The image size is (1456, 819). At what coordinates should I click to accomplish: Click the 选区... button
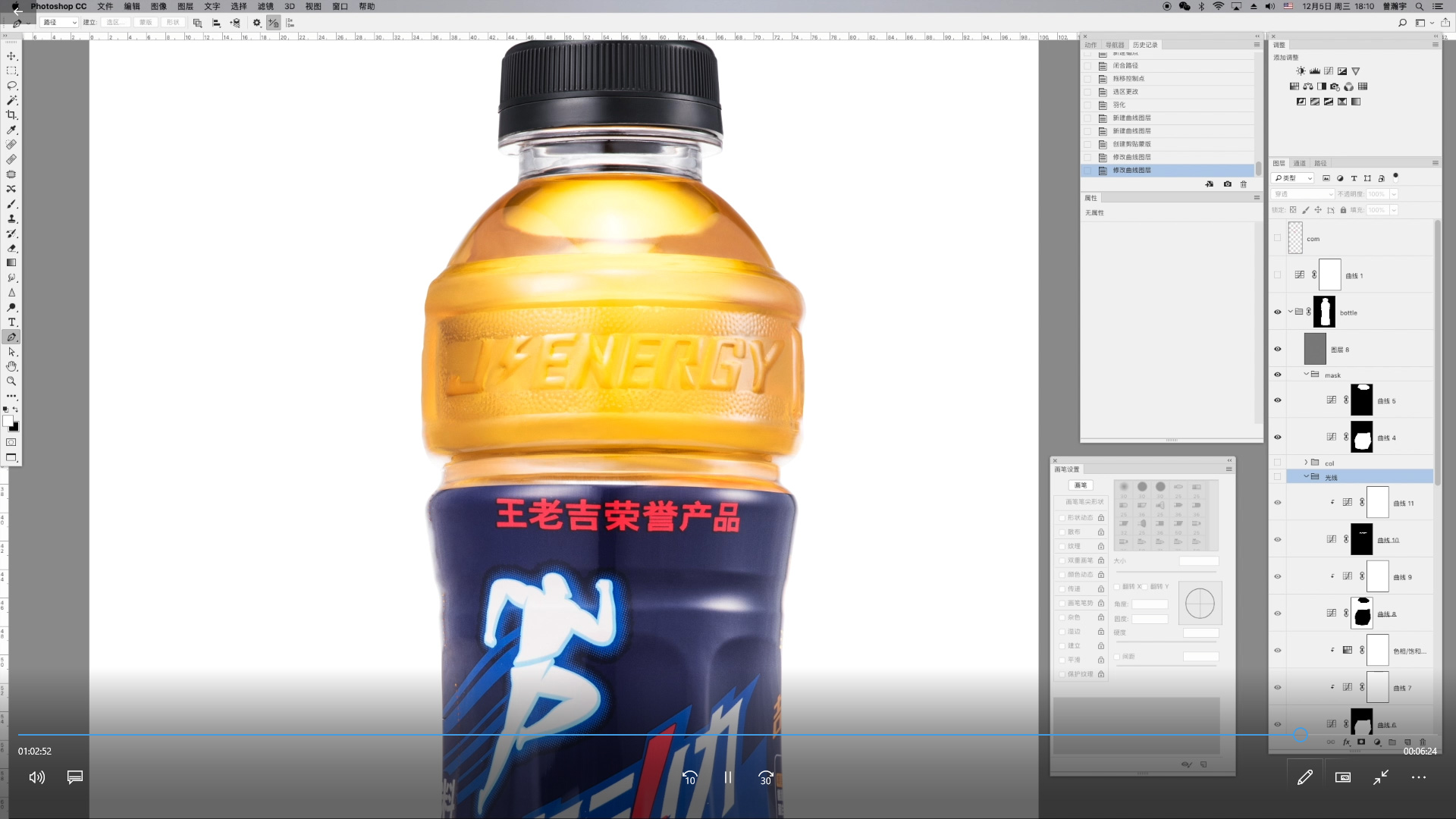[x=115, y=23]
